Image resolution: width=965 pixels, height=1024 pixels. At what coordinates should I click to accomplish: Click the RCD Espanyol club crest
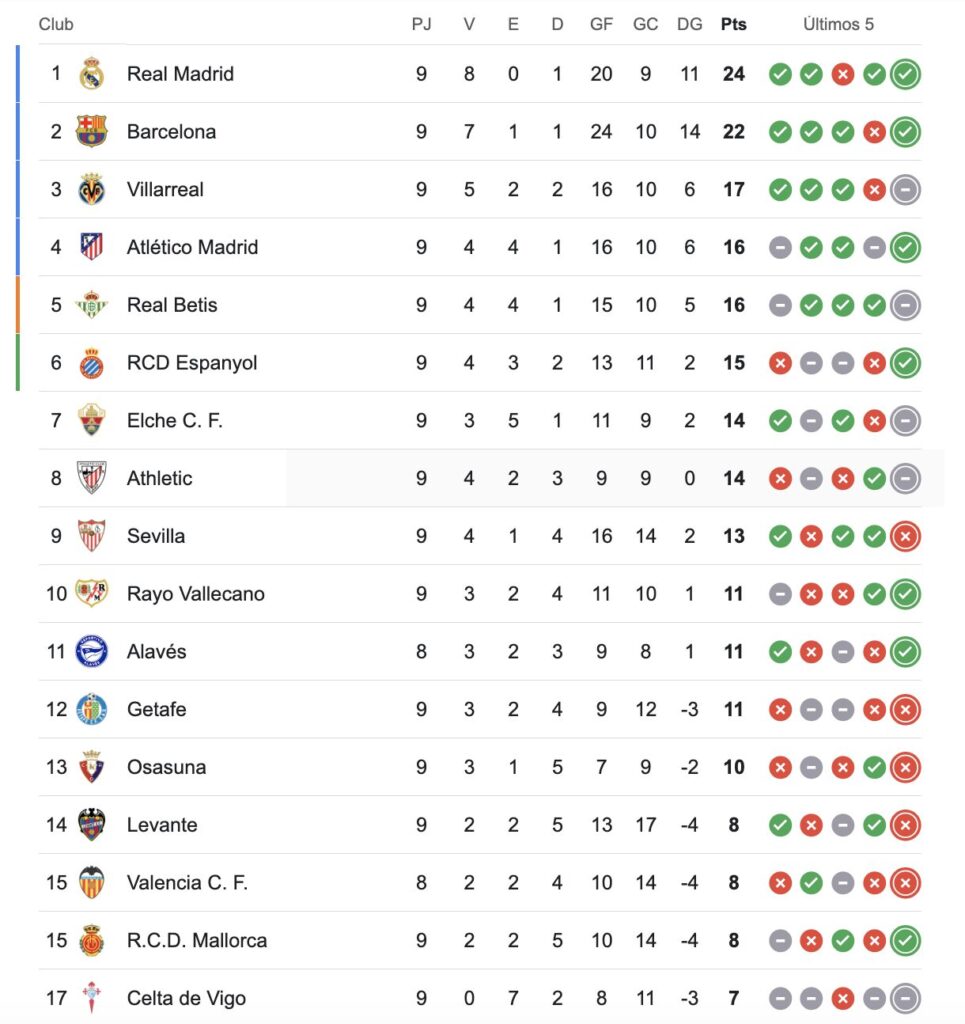coord(92,363)
